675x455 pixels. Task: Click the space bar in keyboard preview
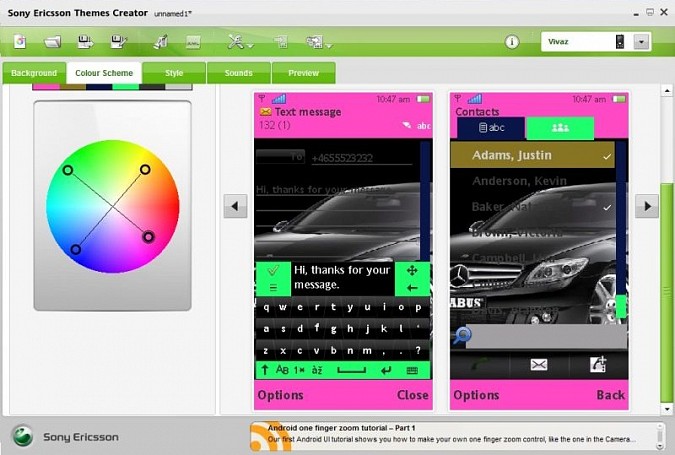coord(351,370)
